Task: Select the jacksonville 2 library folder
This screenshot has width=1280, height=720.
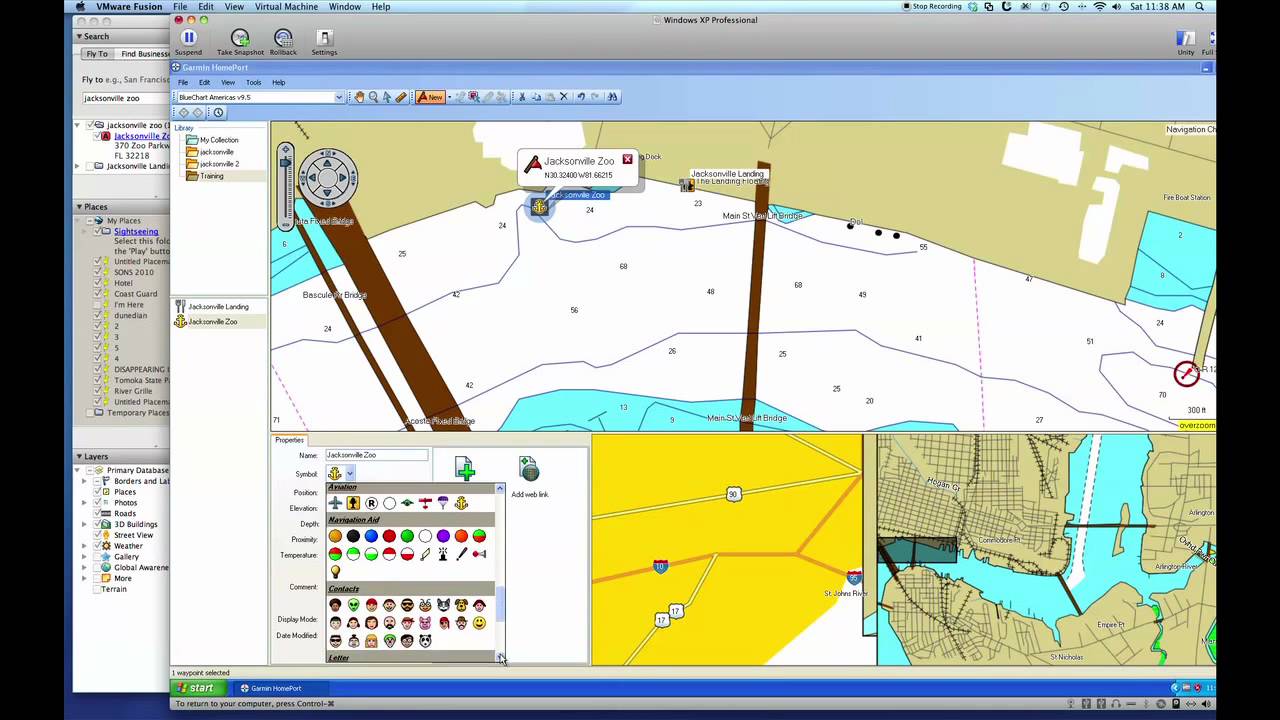Action: 212,164
